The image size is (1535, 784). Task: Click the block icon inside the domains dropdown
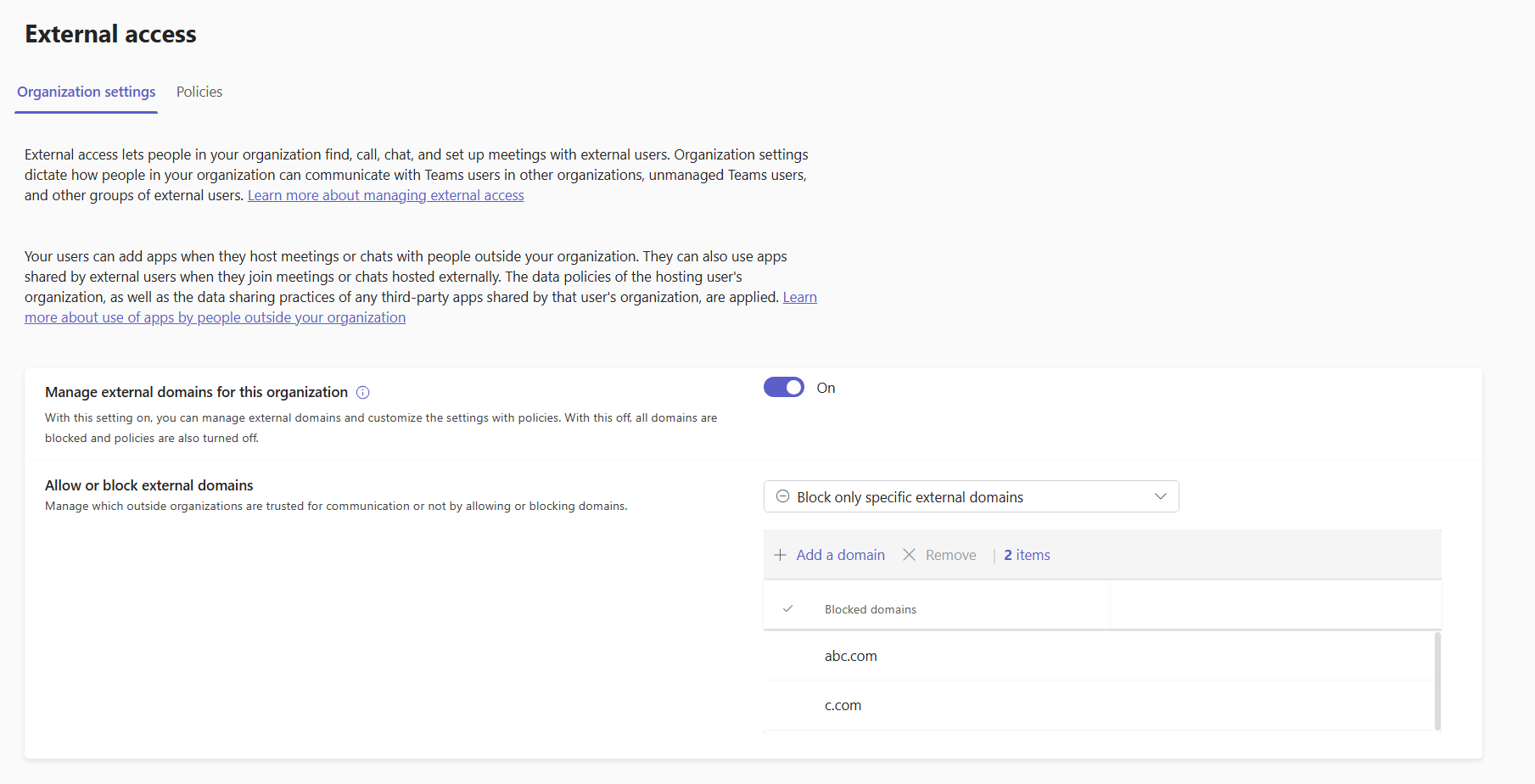click(782, 496)
